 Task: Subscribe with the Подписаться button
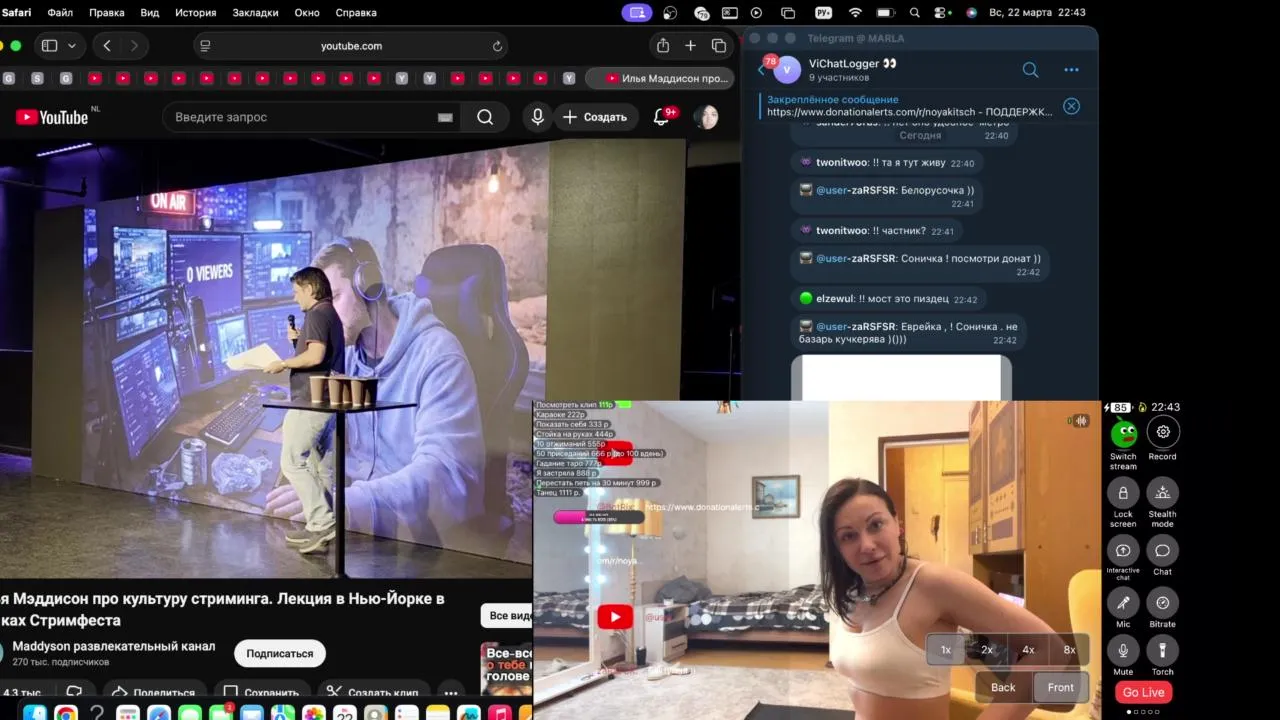(280, 653)
